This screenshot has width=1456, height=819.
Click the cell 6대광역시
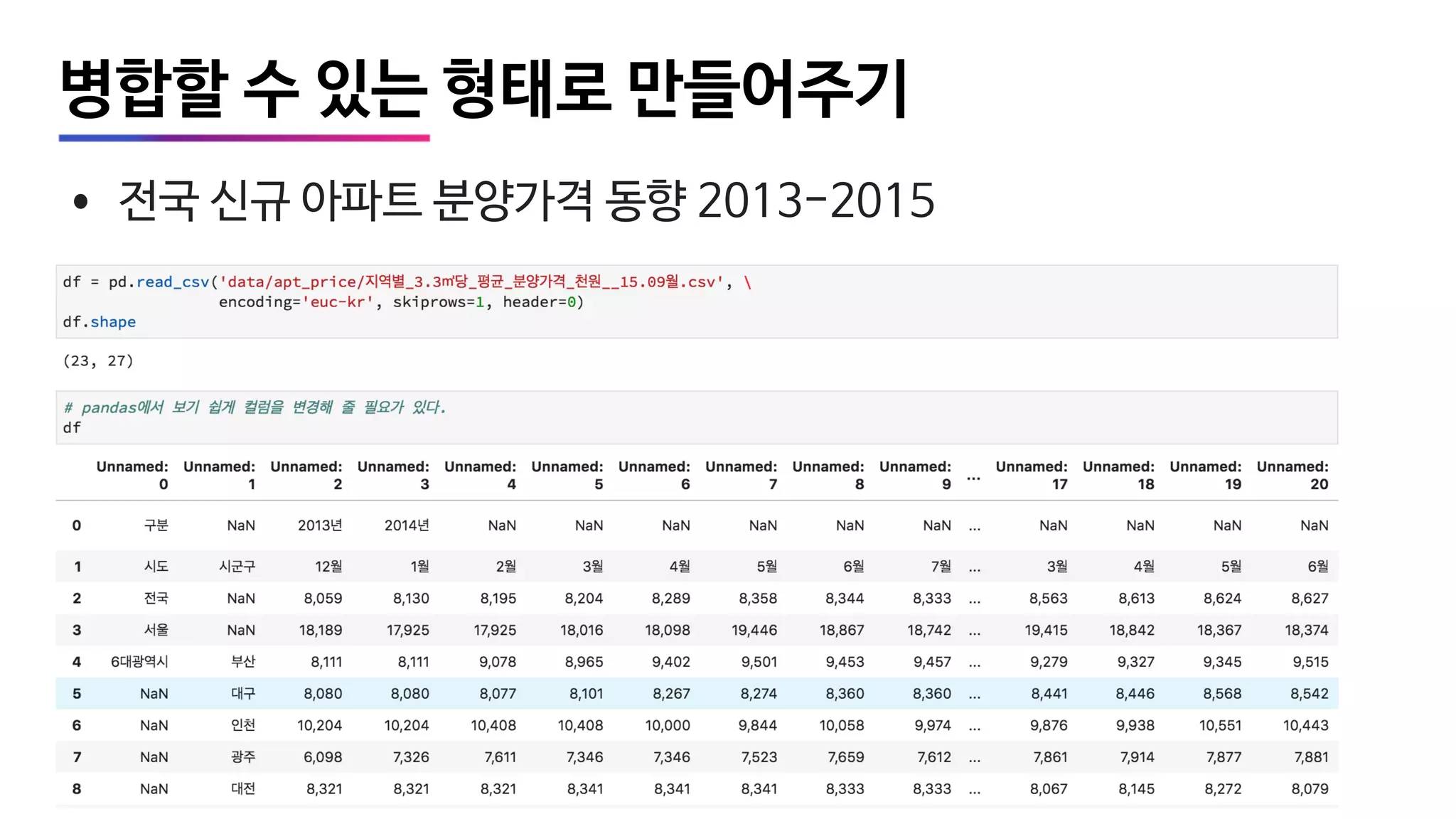[x=139, y=662]
